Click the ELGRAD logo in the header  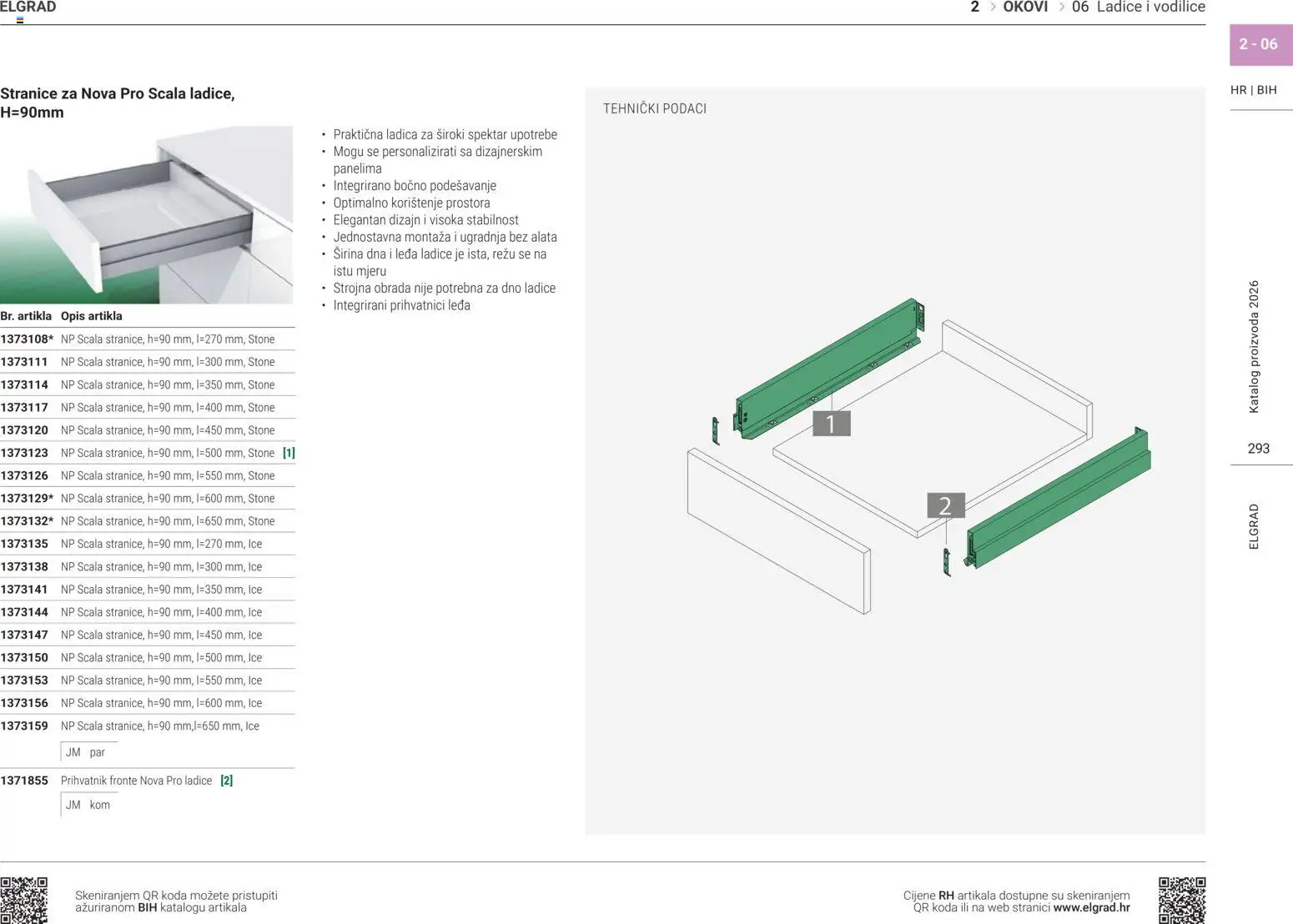click(x=28, y=8)
